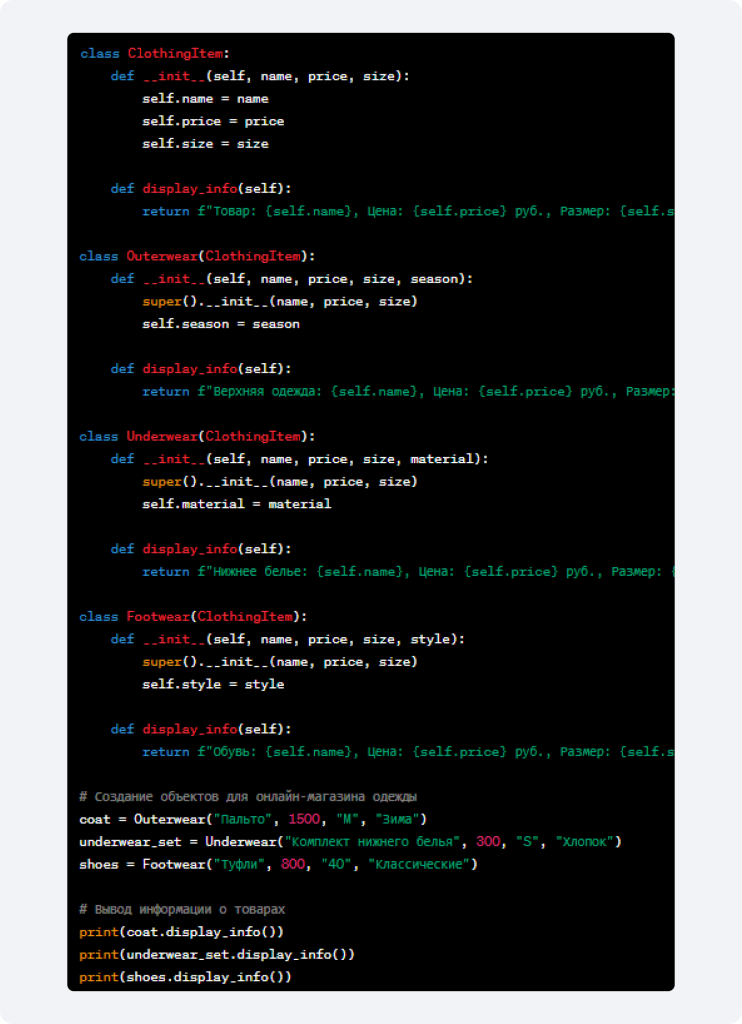This screenshot has height=1024, width=742.
Task: Click the "class Underwear(ClothingItem):" line
Action: pyautogui.click(x=197, y=437)
